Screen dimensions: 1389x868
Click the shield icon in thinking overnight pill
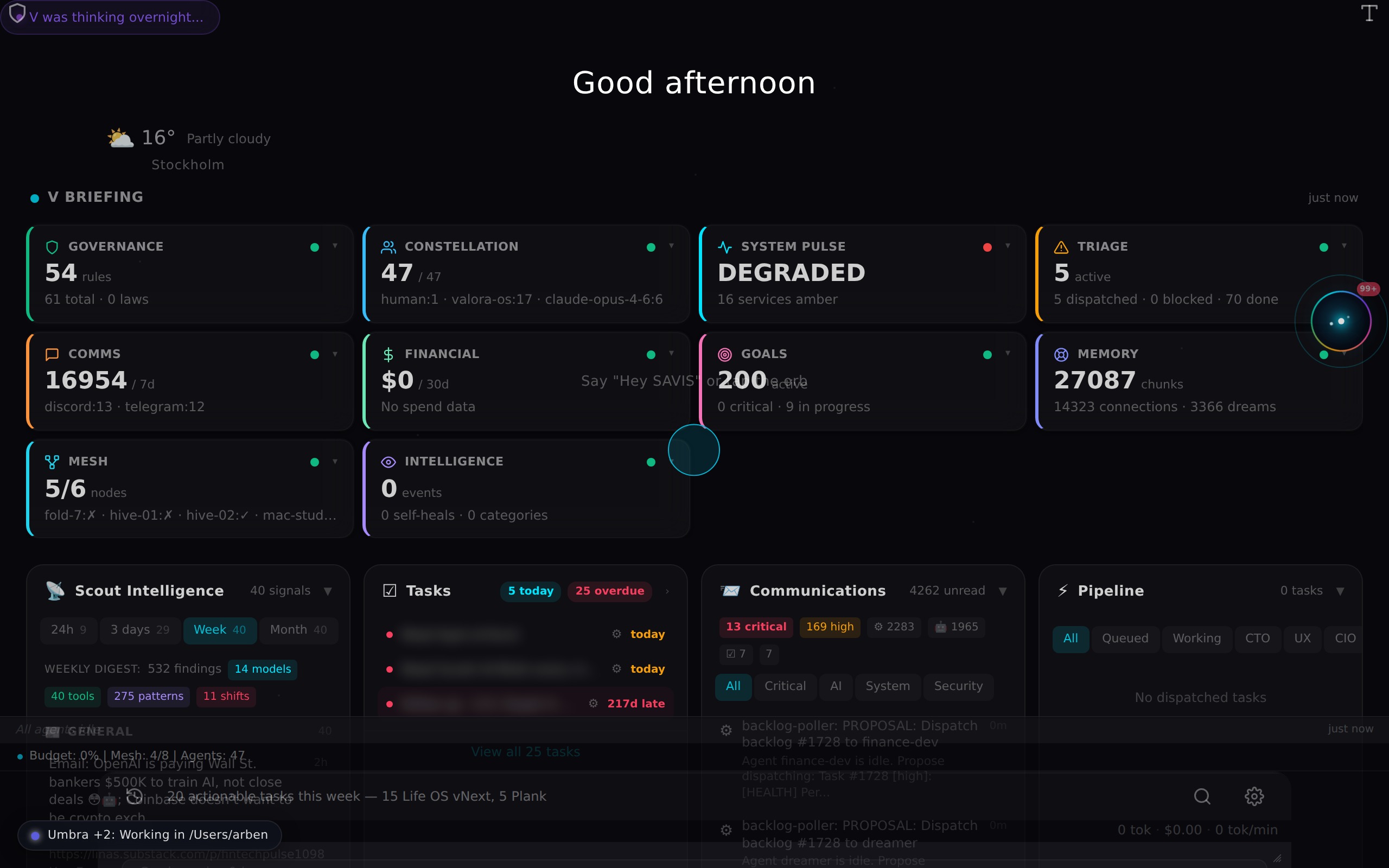pyautogui.click(x=17, y=12)
